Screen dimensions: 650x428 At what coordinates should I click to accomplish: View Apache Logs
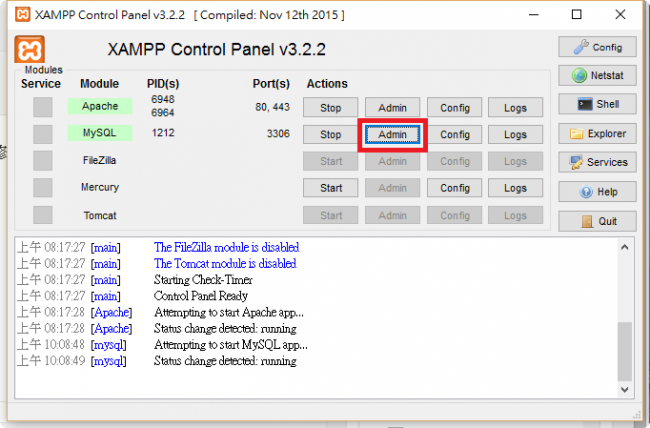pos(515,108)
